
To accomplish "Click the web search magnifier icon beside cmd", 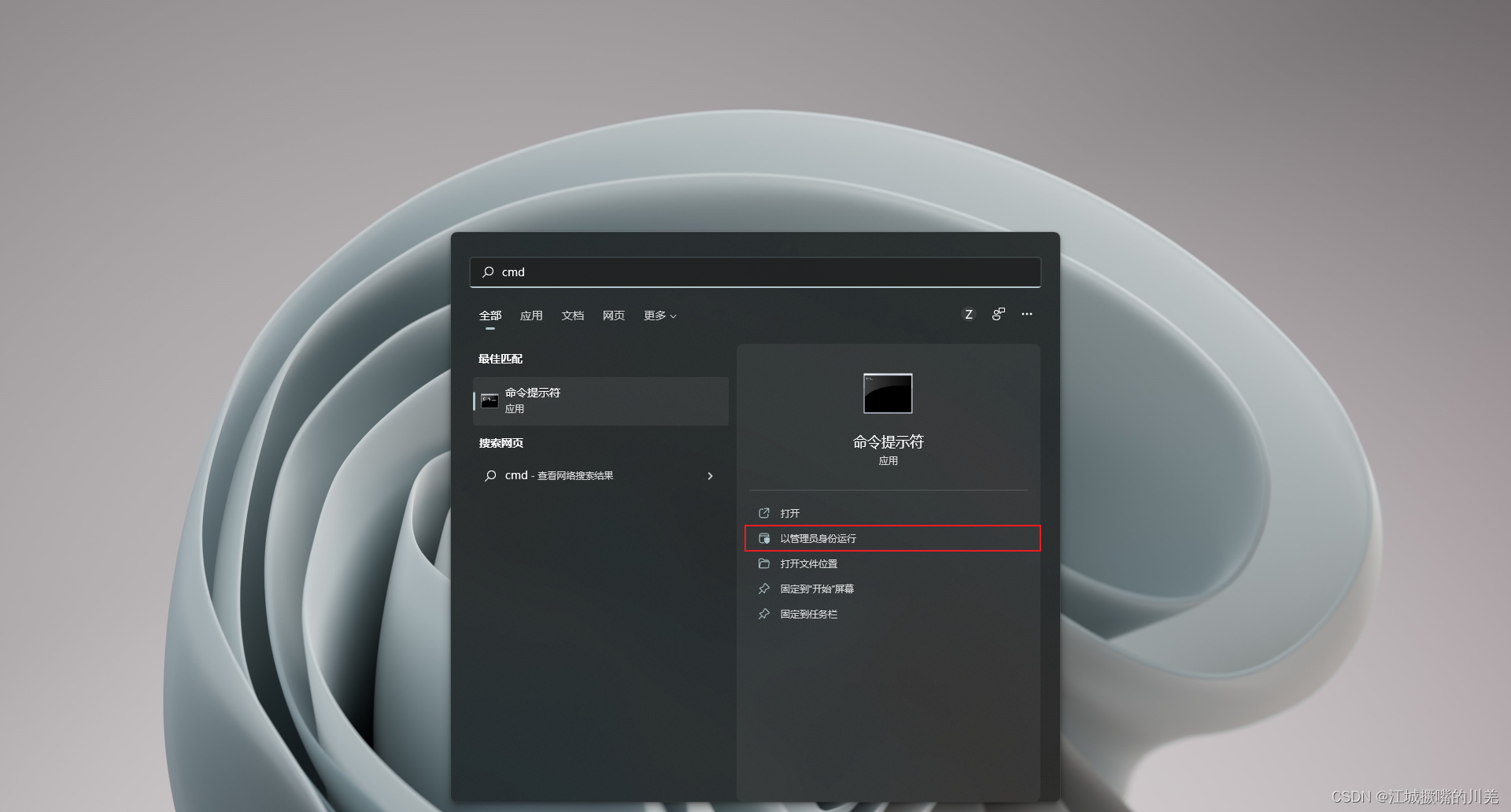I will [x=490, y=476].
